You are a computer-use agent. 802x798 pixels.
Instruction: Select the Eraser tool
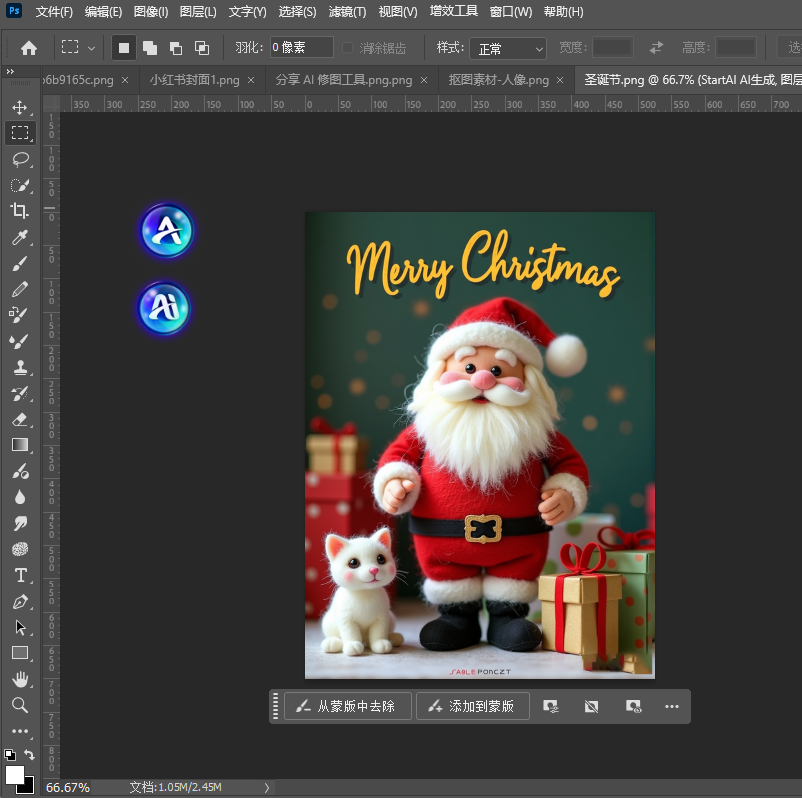click(19, 419)
